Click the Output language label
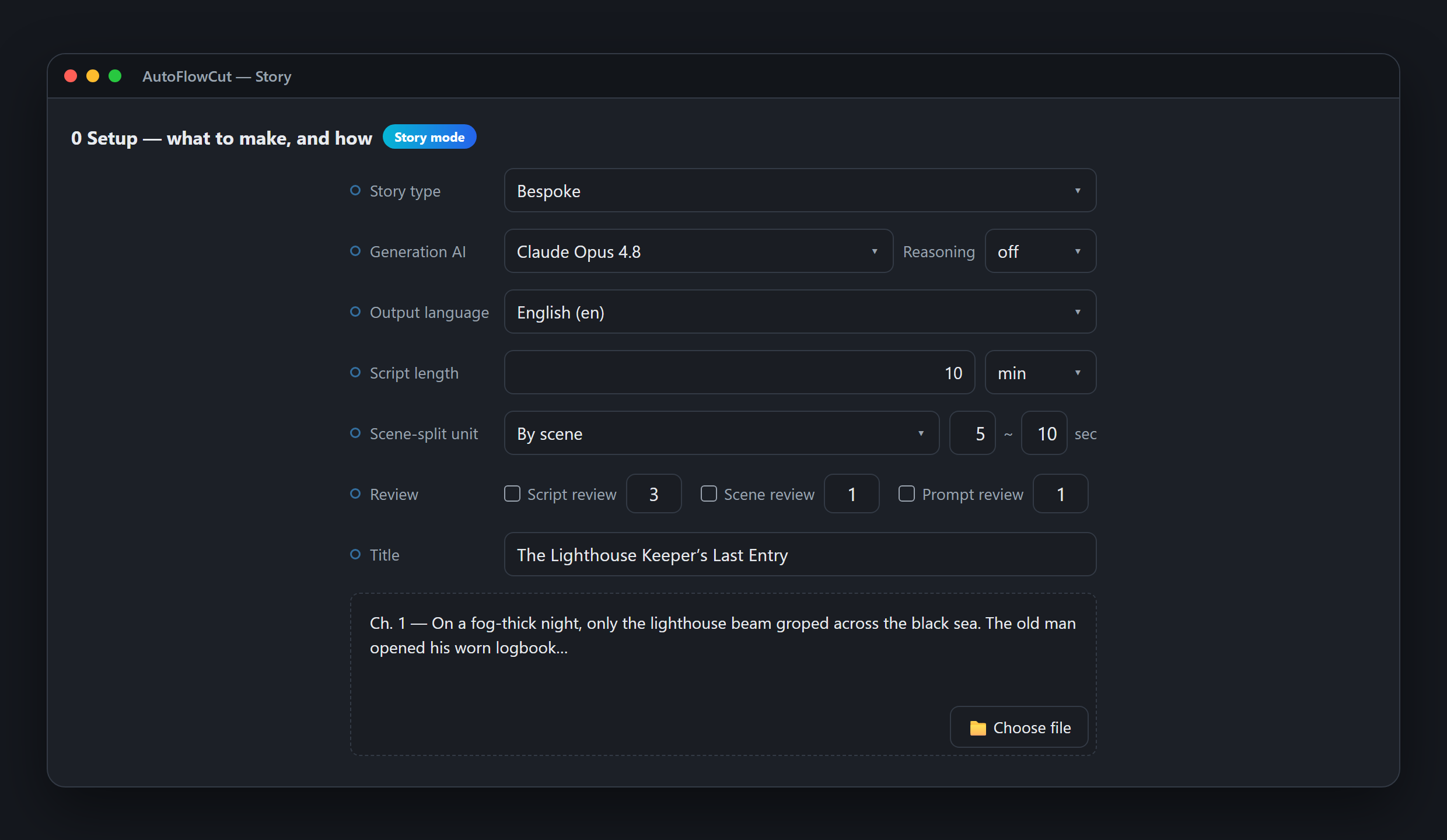1447x840 pixels. click(x=429, y=312)
